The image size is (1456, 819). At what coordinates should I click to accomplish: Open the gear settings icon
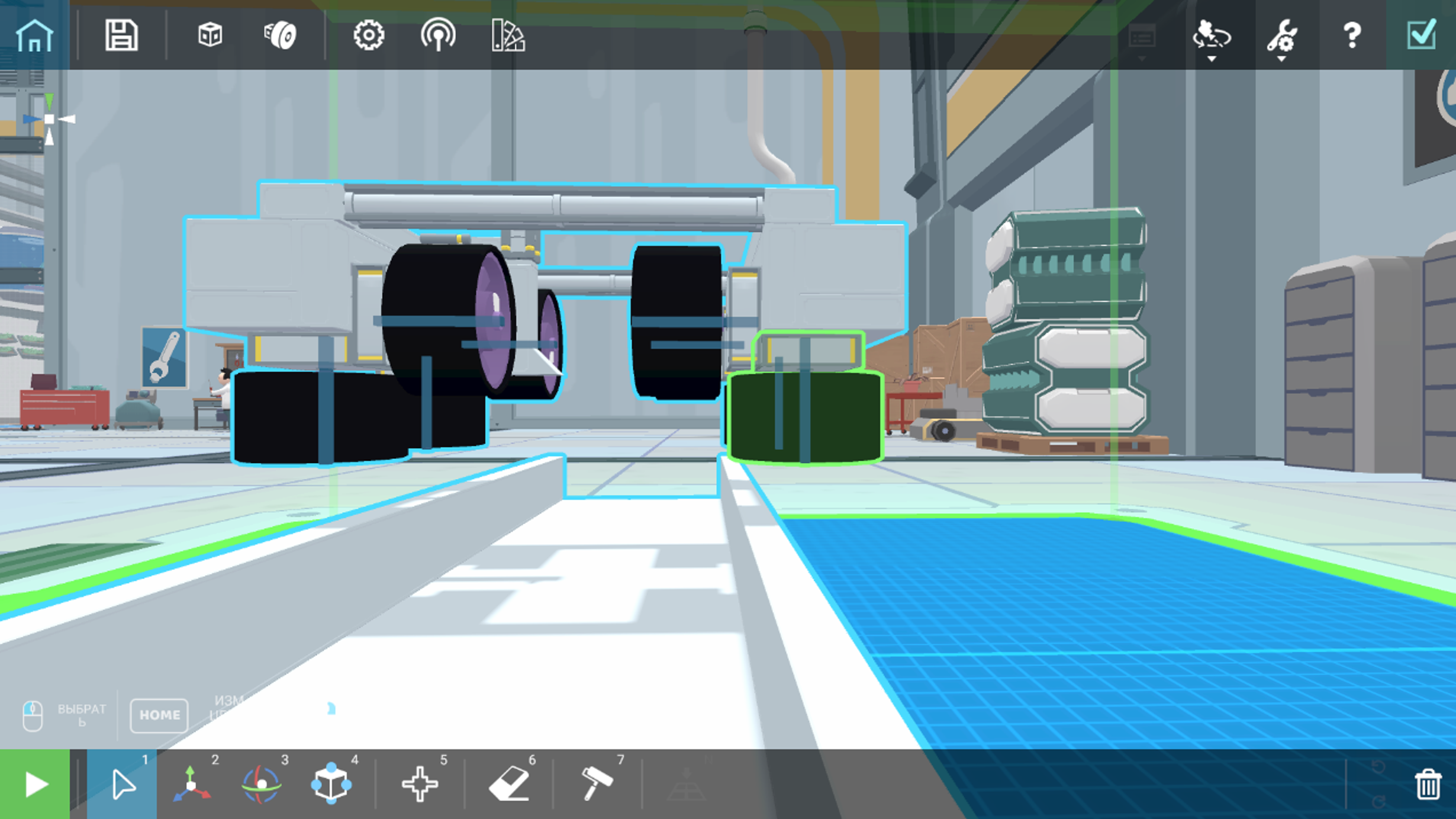click(369, 36)
